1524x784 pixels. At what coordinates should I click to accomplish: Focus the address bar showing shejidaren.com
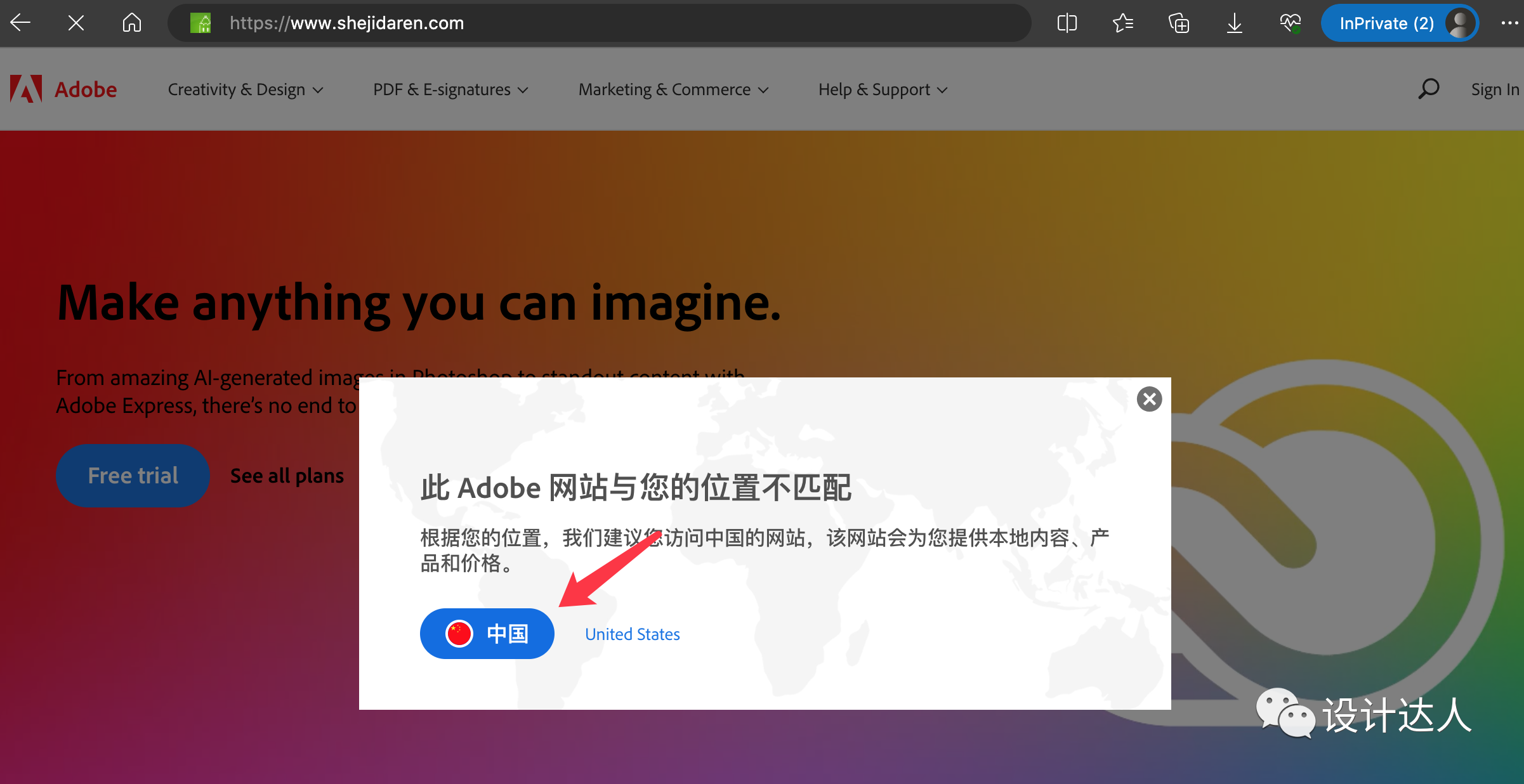coord(599,23)
